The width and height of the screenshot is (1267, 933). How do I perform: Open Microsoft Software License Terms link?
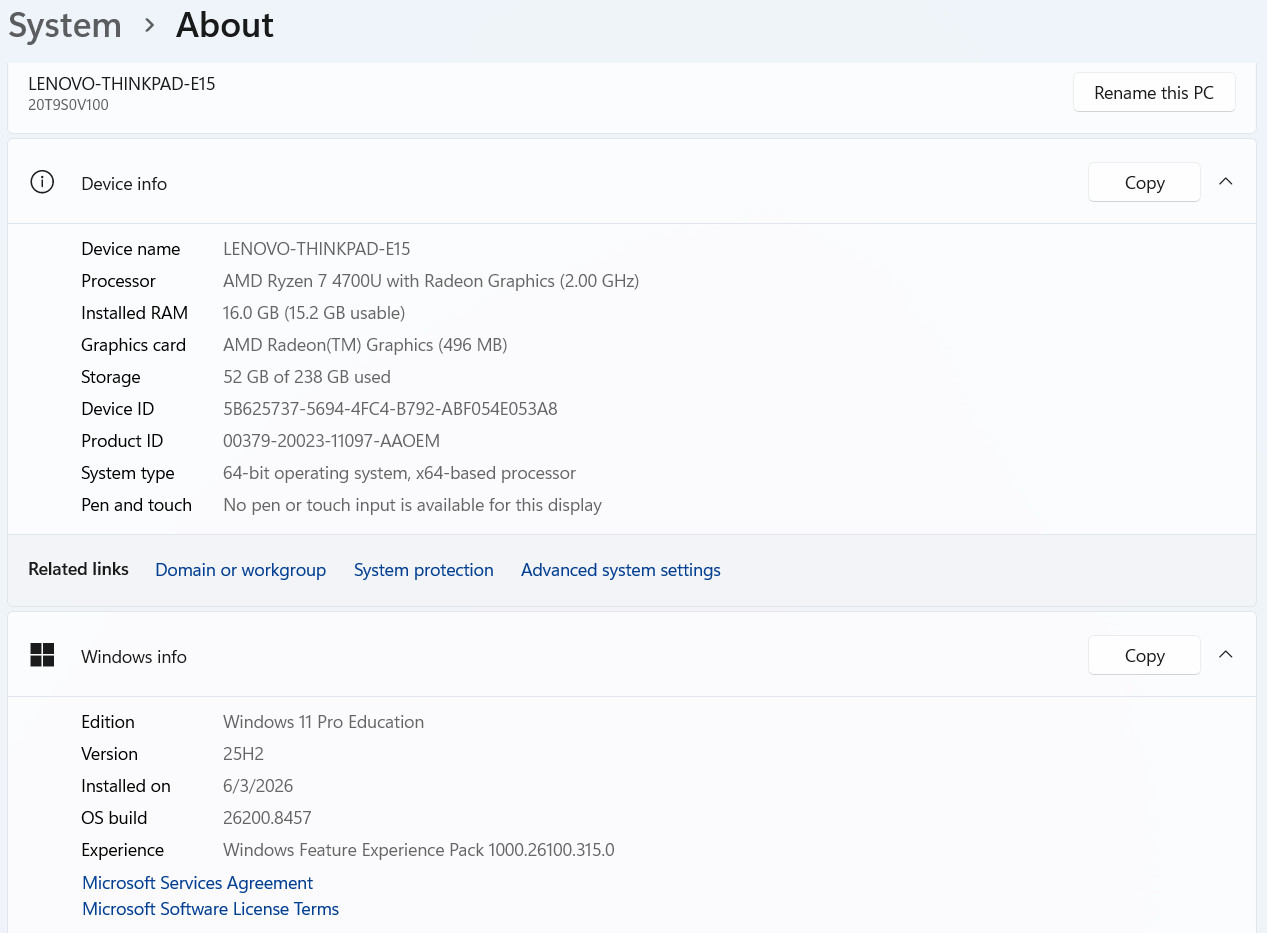[x=210, y=909]
